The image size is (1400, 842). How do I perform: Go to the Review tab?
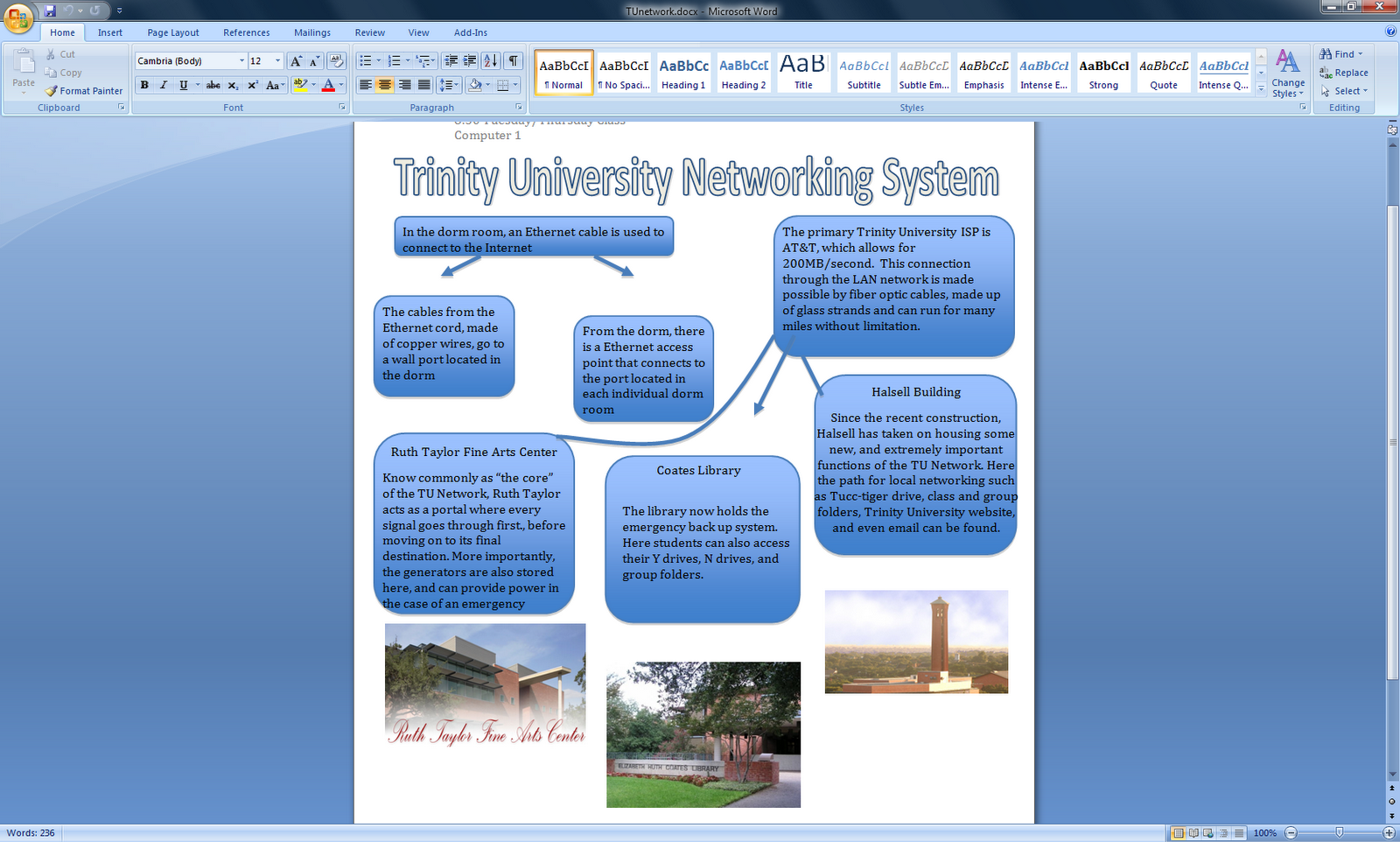[x=370, y=32]
